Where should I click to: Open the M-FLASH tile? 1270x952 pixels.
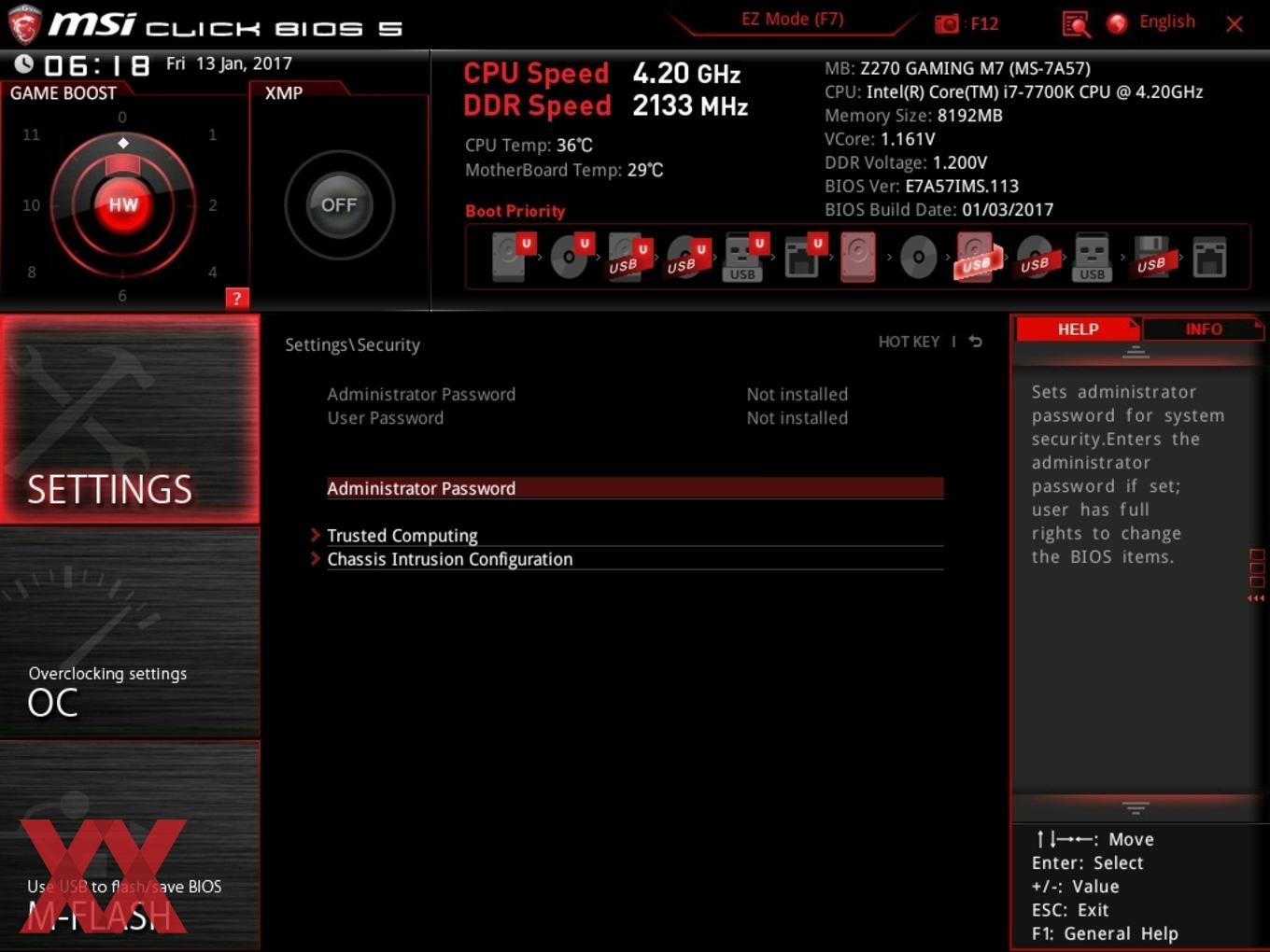tap(130, 846)
